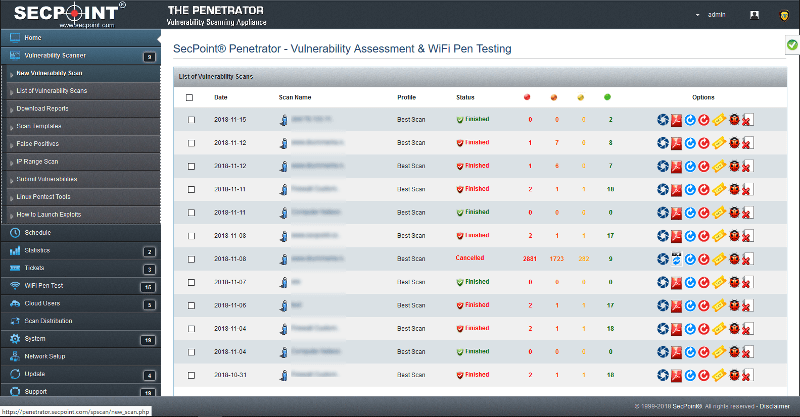Expand the Cloud Users section
800x417 pixels.
[x=81, y=304]
